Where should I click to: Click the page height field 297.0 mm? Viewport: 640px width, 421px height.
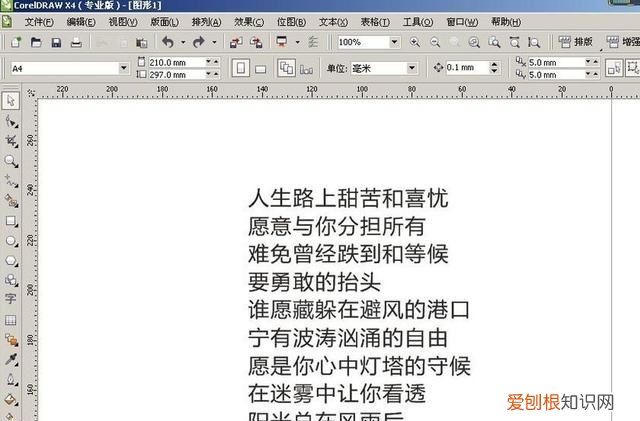[176, 75]
